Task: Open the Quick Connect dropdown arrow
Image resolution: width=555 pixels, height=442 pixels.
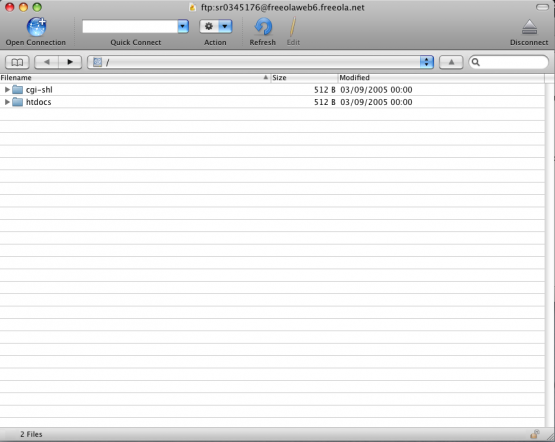Action: click(183, 26)
